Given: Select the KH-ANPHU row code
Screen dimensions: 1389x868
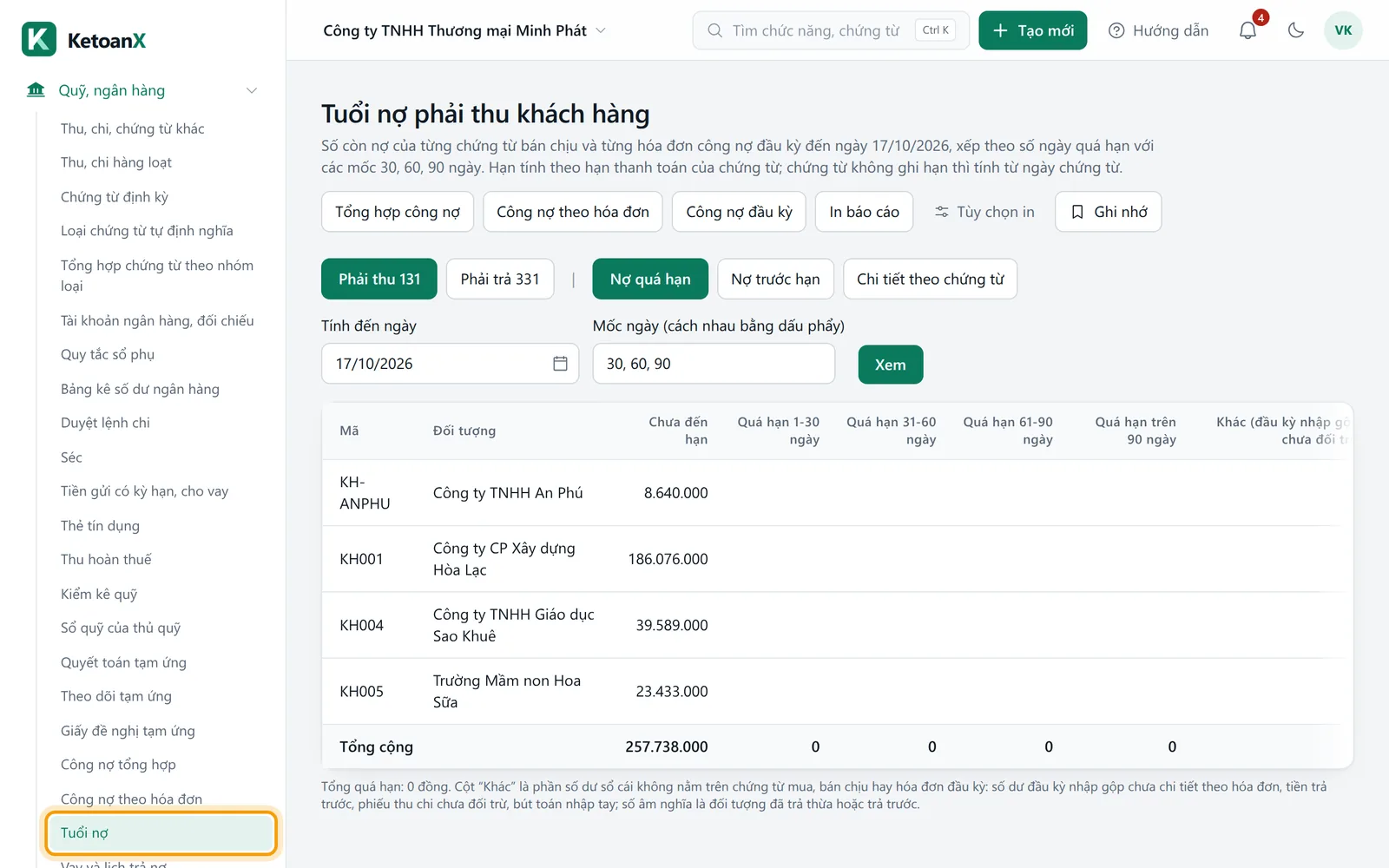Looking at the screenshot, I should 365,493.
